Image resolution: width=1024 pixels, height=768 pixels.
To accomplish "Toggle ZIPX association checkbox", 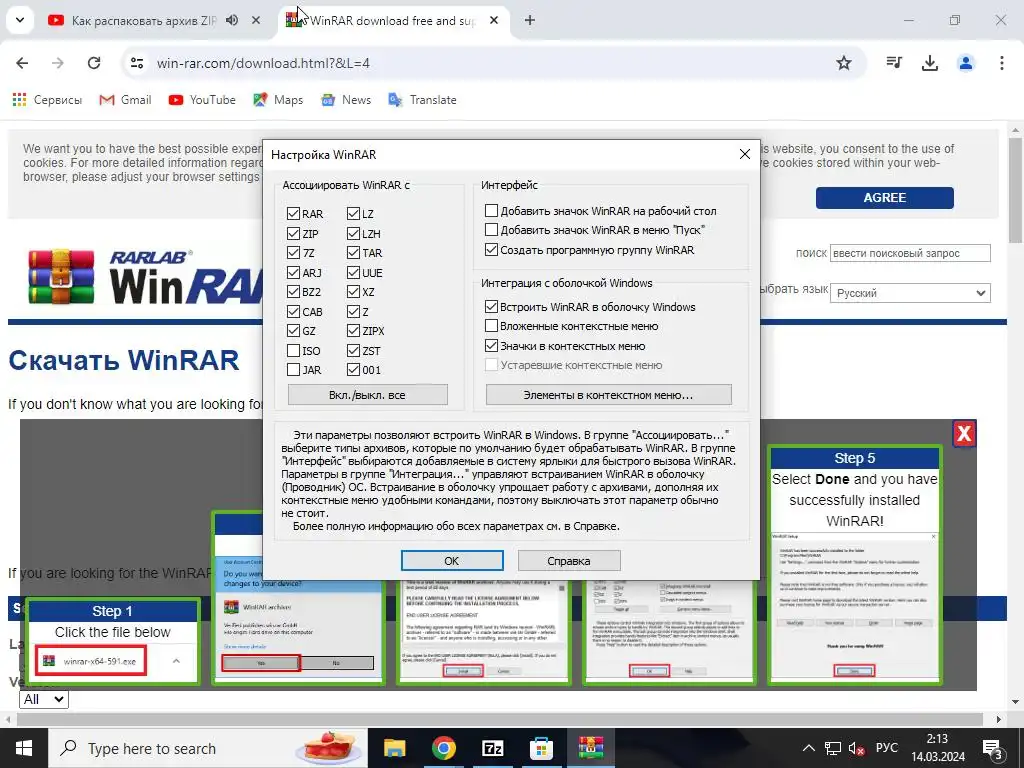I will [x=353, y=331].
